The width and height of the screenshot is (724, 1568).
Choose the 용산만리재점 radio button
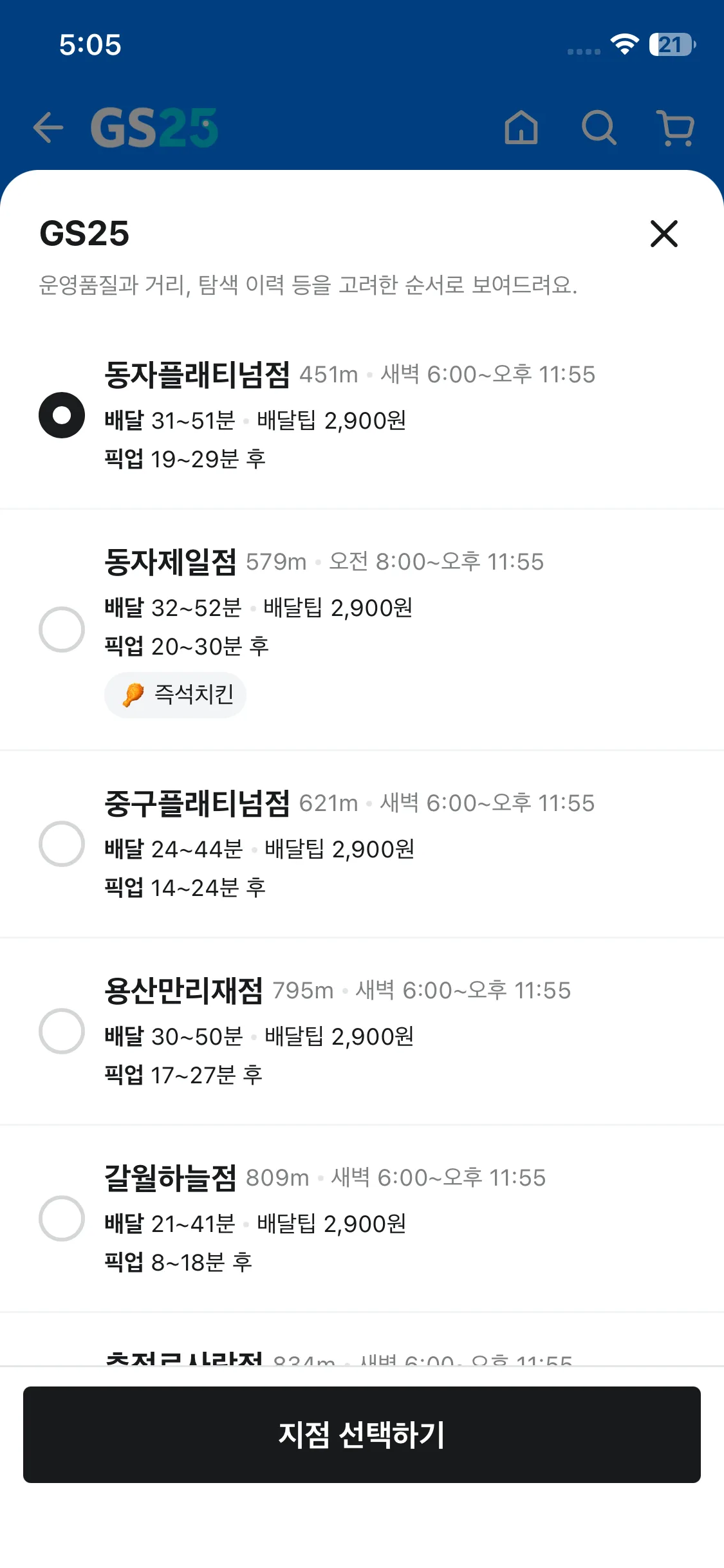coord(62,1031)
